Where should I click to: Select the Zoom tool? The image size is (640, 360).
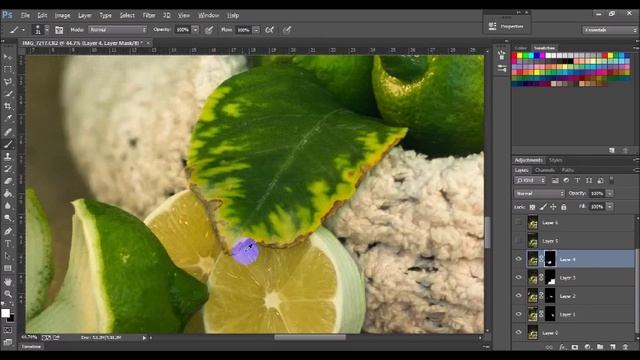coord(8,294)
